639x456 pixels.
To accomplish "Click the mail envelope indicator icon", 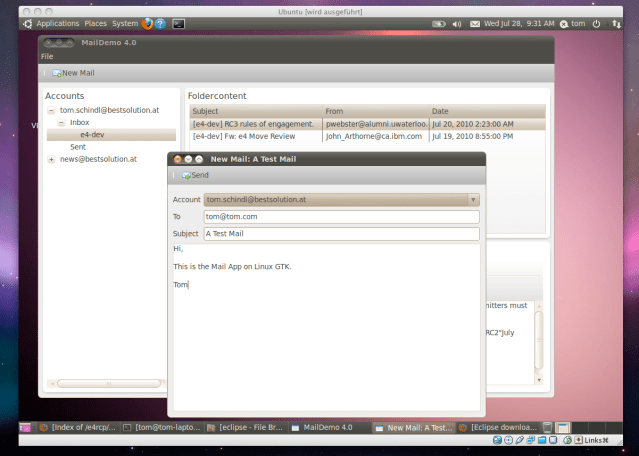I will 474,23.
